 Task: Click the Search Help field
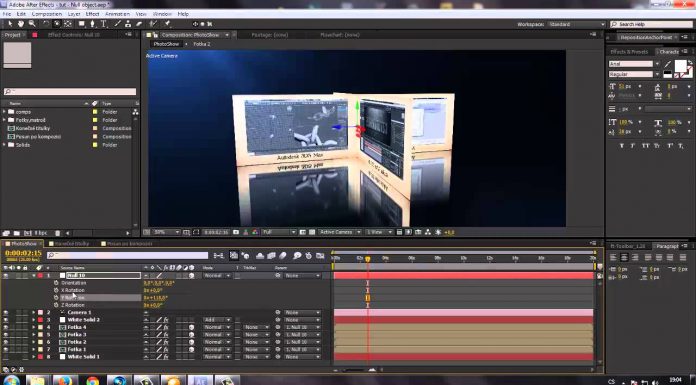pos(651,24)
